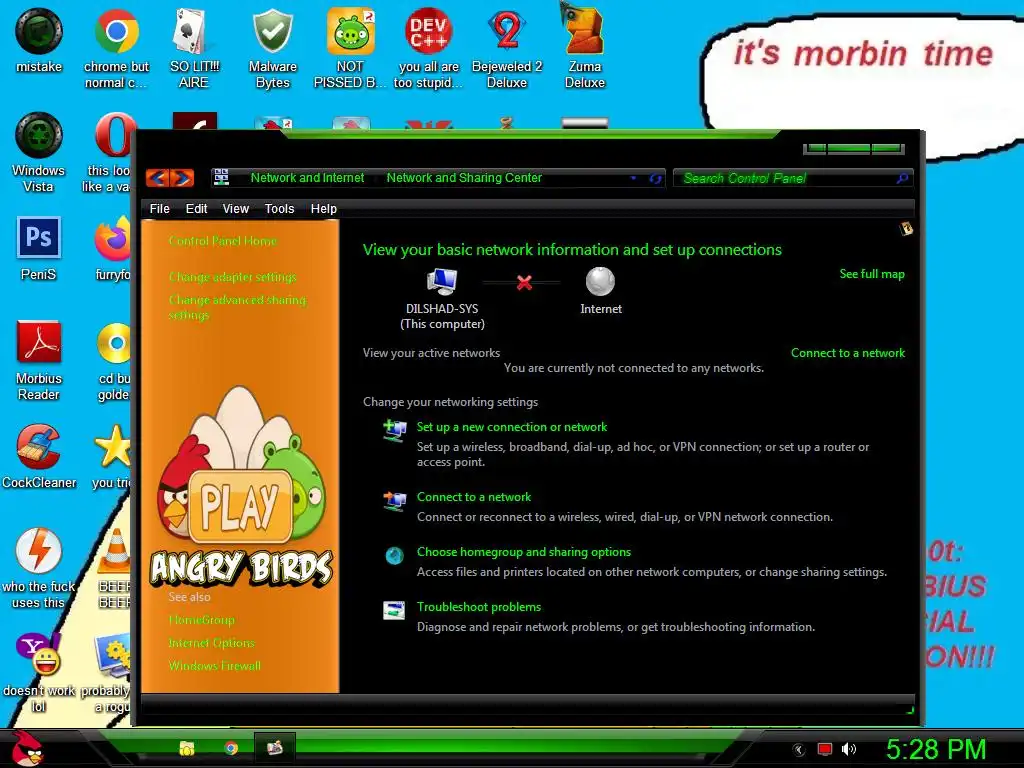1024x768 pixels.
Task: Click the Control Panel taskbar button
Action: pyautogui.click(x=275, y=748)
